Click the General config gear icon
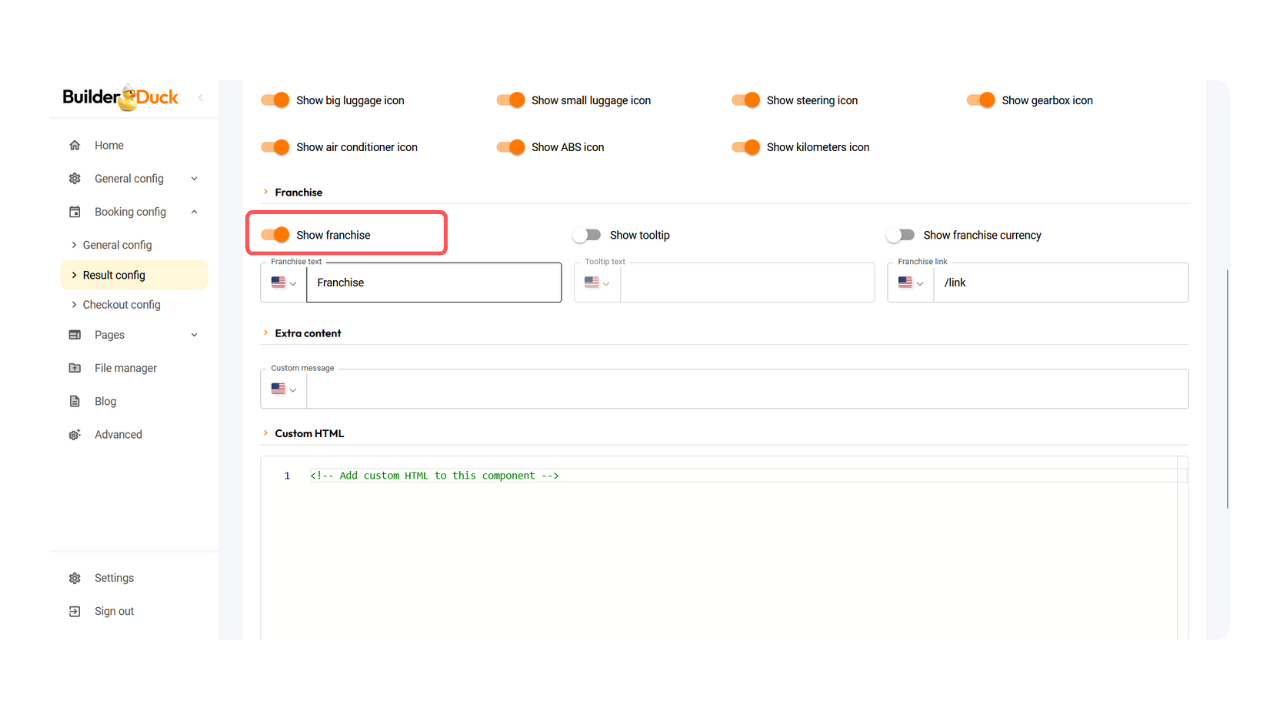Viewport: 1280px width, 720px height. point(75,179)
